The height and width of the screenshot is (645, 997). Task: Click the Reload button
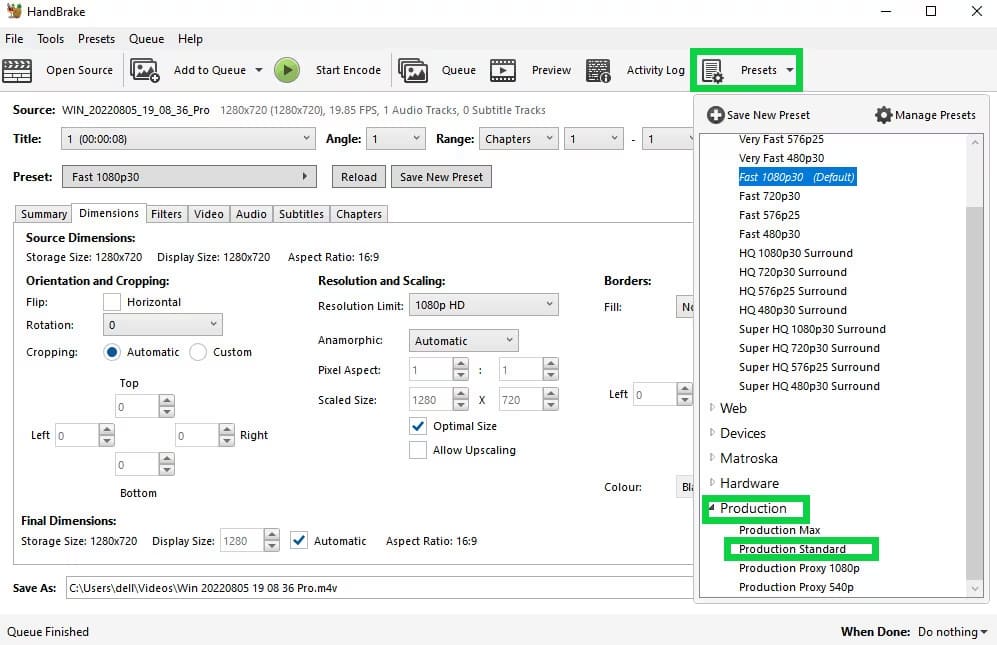point(359,177)
